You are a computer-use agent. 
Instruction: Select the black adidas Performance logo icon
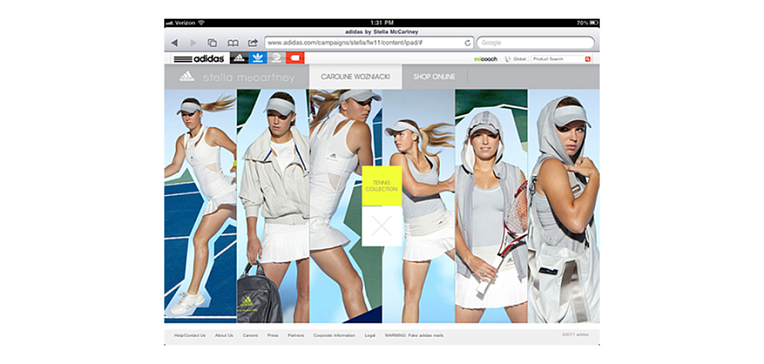click(x=239, y=58)
